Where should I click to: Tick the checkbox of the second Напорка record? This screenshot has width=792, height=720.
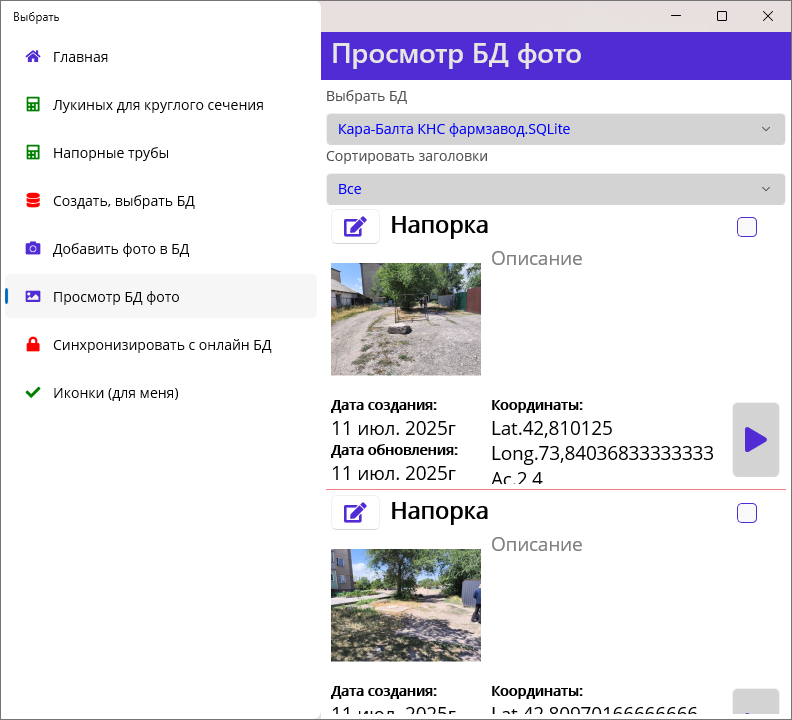pyautogui.click(x=746, y=513)
